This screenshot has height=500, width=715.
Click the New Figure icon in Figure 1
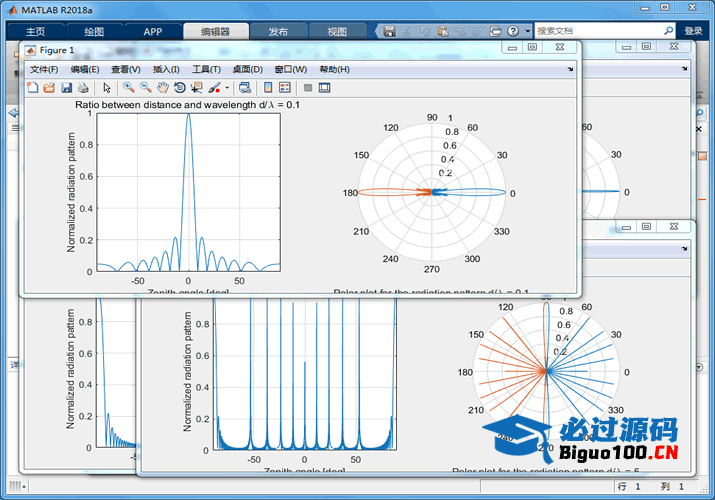33,88
